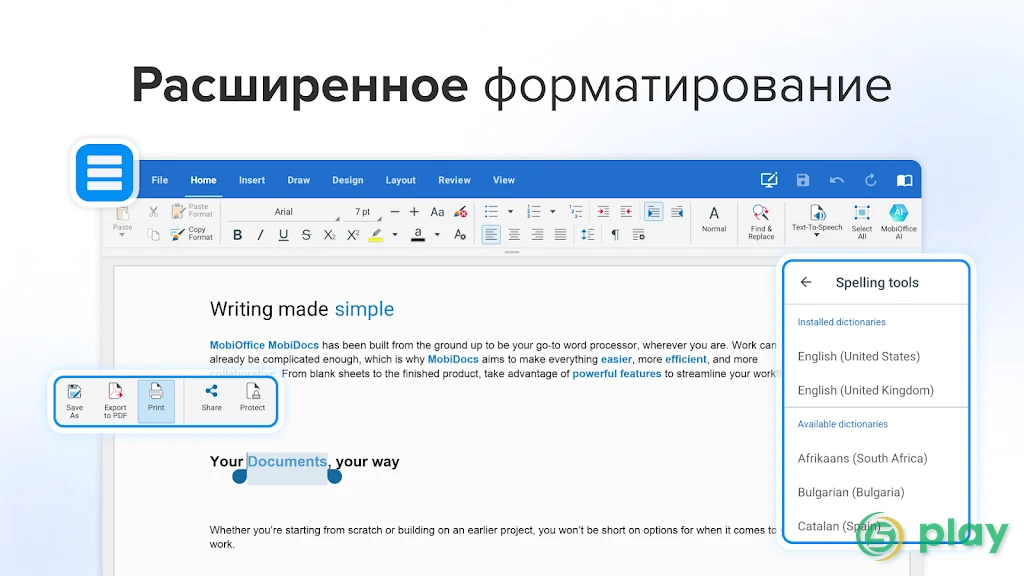This screenshot has height=576, width=1024.
Task: Switch to the Home tab
Action: click(x=203, y=180)
